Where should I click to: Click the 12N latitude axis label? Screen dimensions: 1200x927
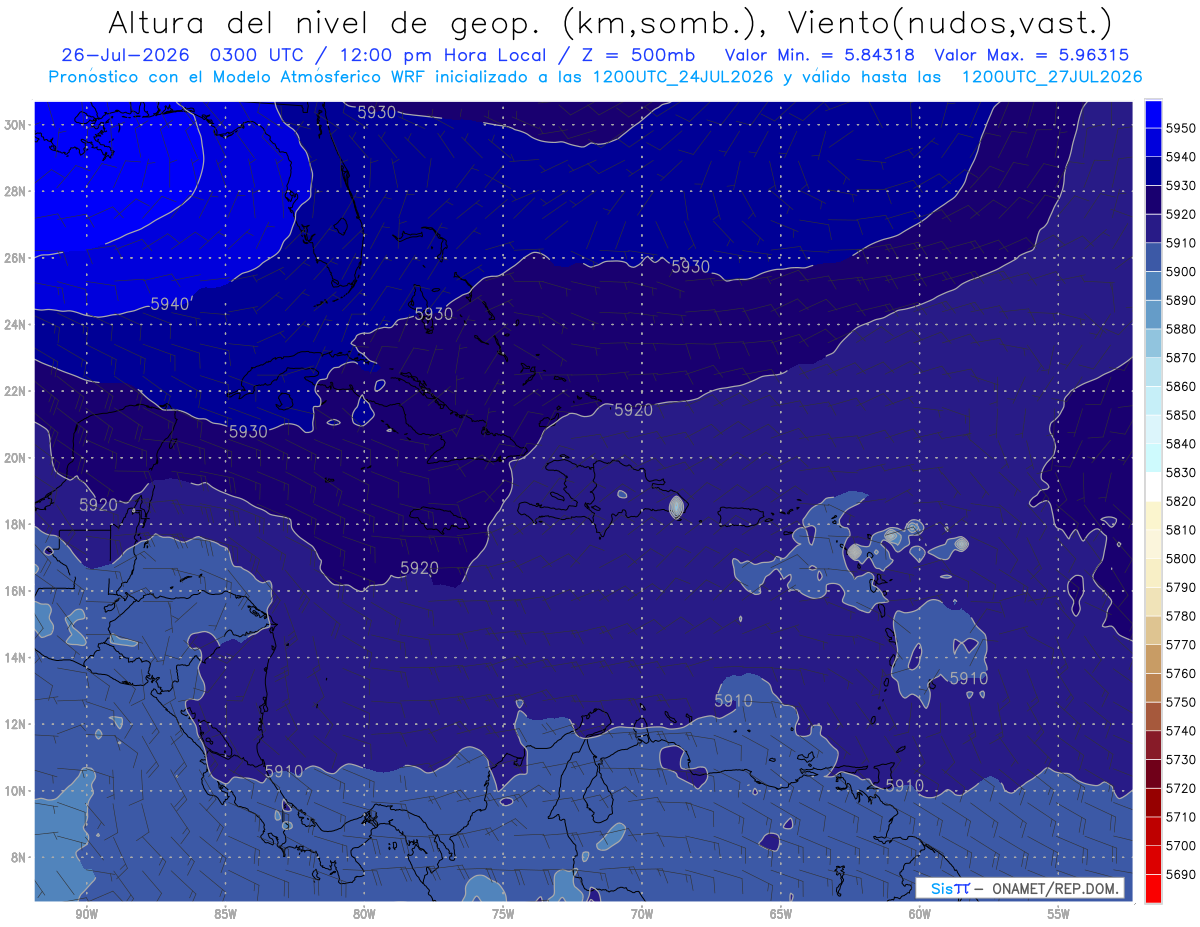(x=16, y=724)
